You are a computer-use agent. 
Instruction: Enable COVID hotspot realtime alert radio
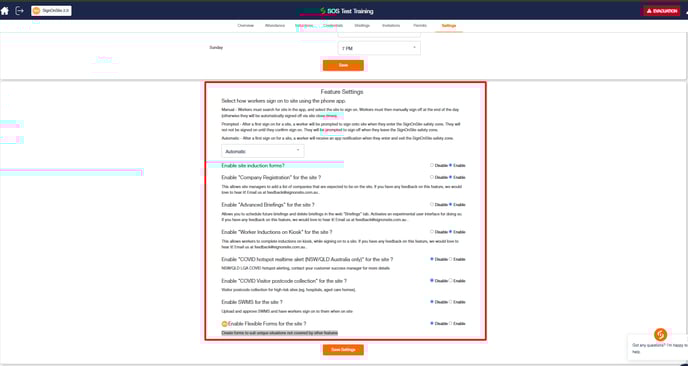[451, 259]
